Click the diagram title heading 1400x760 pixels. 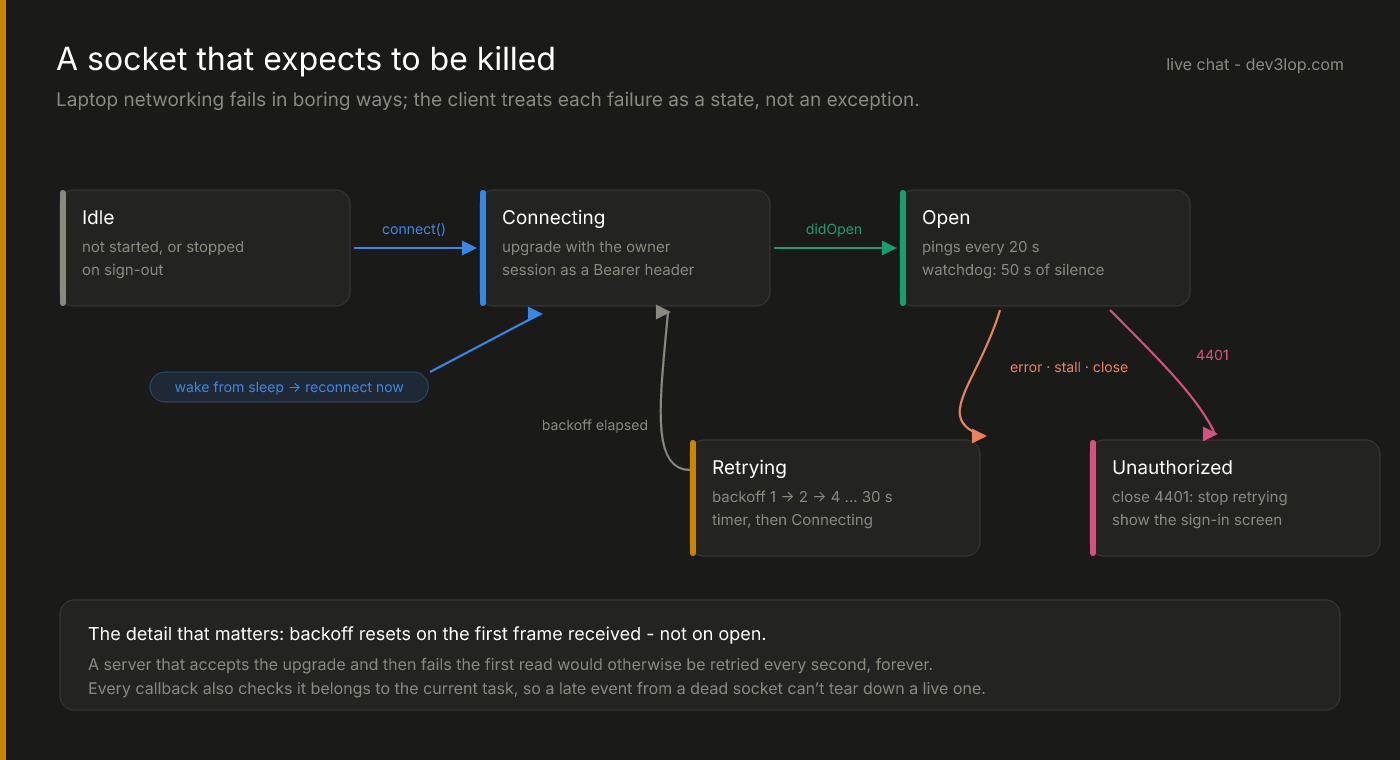306,59
